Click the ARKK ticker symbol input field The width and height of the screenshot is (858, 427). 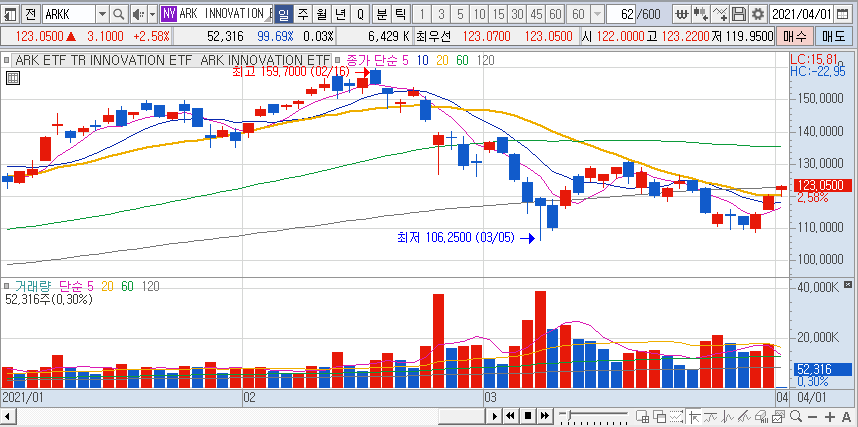point(69,14)
